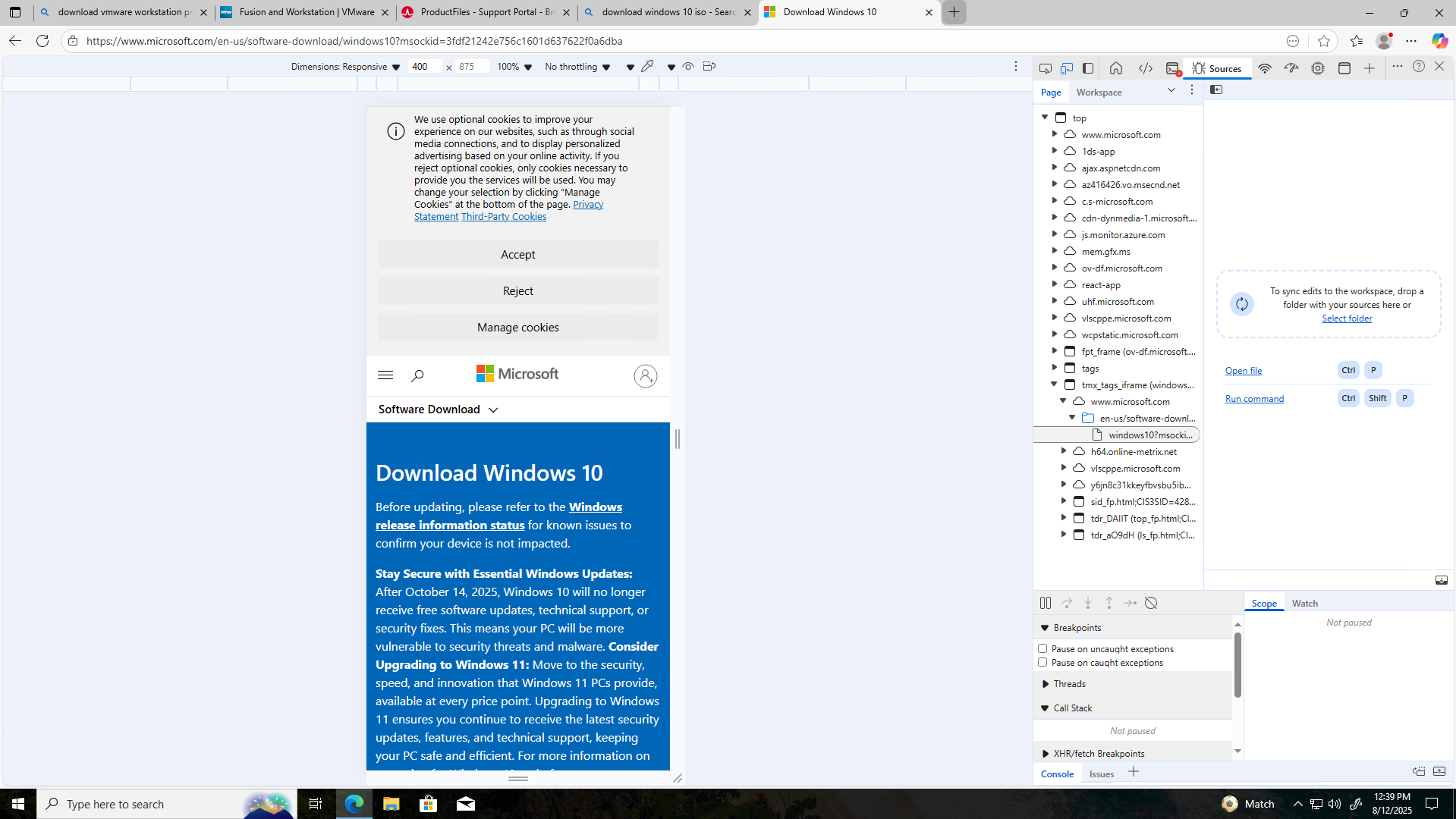The width and height of the screenshot is (1456, 819).
Task: Click the rotate device screen icon
Action: pos(709,67)
